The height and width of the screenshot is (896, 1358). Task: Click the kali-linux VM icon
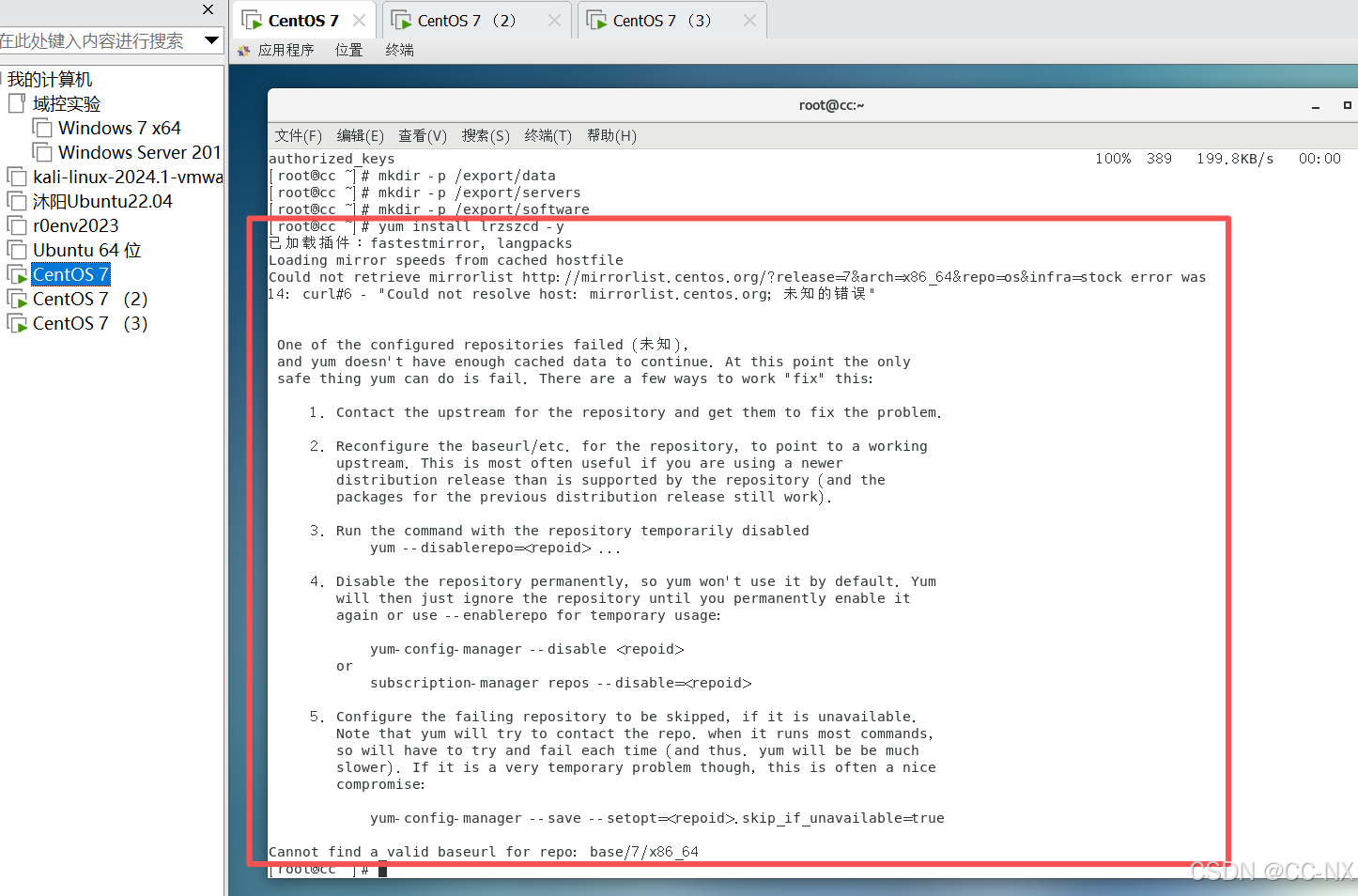tap(17, 177)
